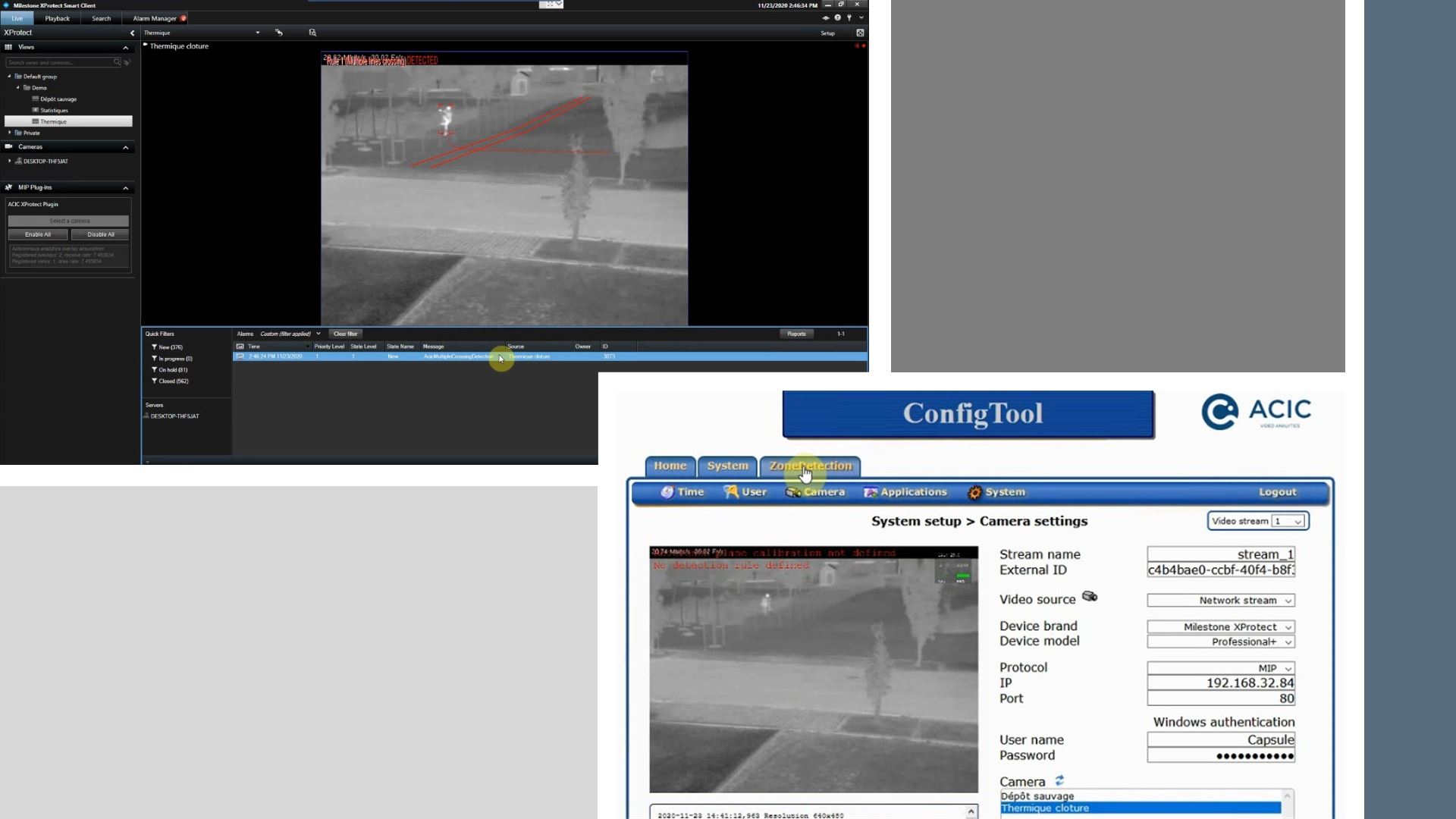
Task: Open the Custom (filter applied) dropdown
Action: point(290,334)
